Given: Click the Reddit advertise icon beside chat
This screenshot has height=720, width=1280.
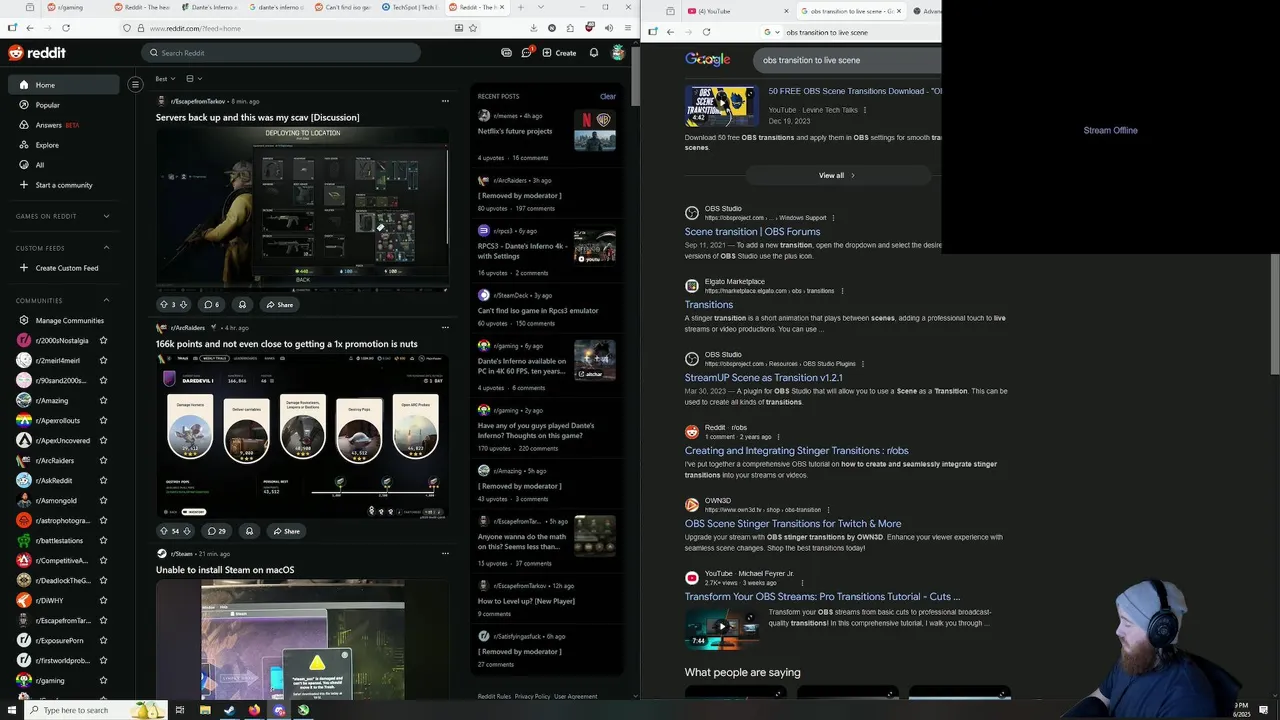Looking at the screenshot, I should (x=506, y=53).
